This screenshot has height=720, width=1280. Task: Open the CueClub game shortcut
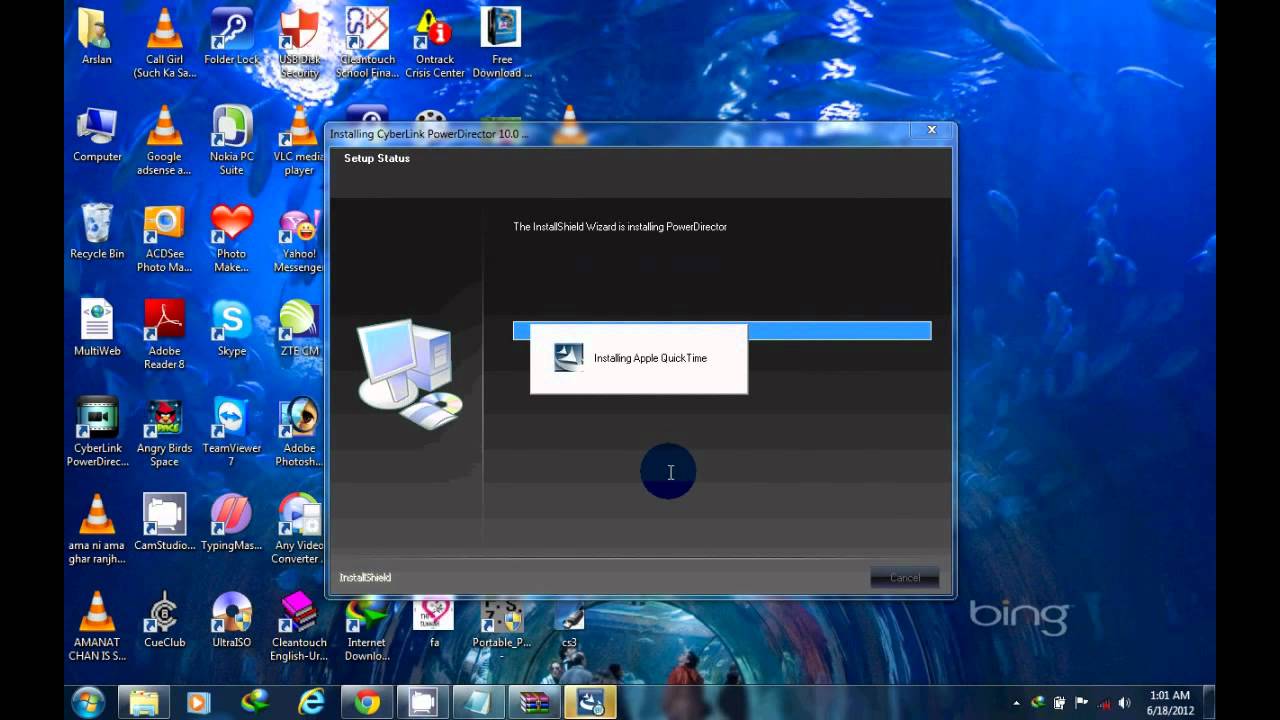click(x=164, y=619)
